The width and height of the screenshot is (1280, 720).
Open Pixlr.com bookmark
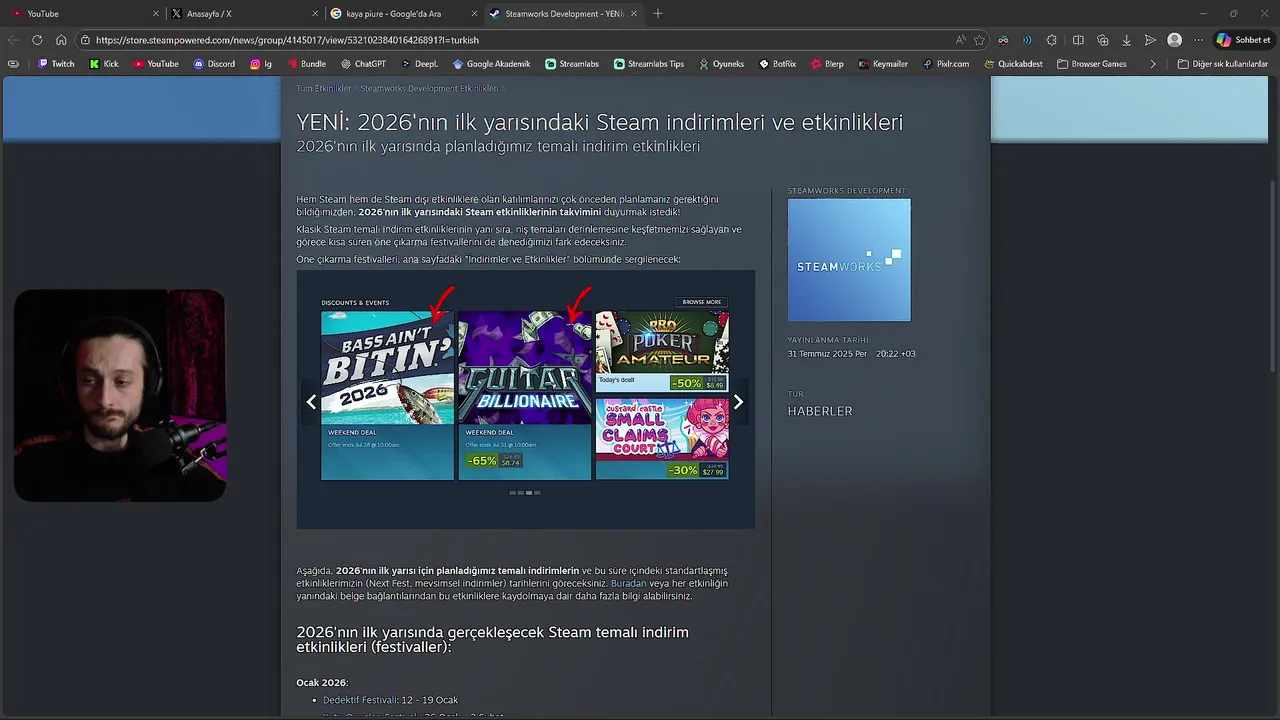(x=946, y=64)
